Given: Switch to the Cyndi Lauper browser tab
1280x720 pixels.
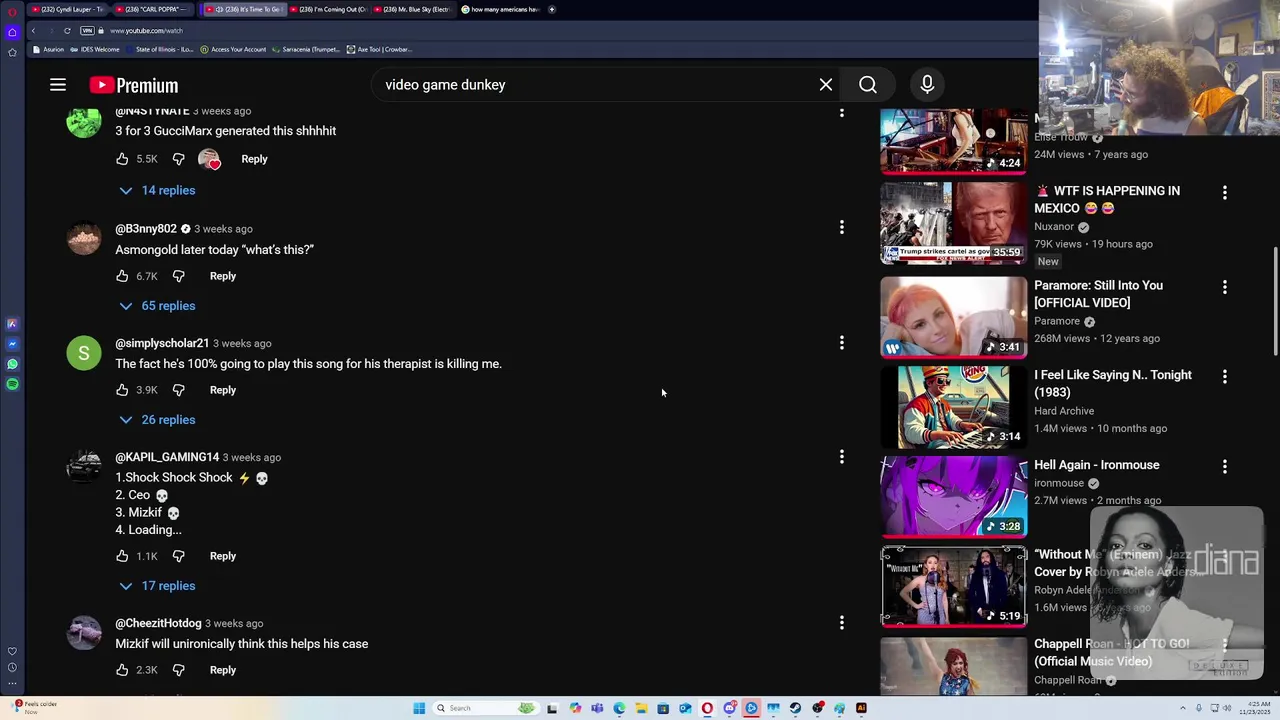Looking at the screenshot, I should 67,9.
